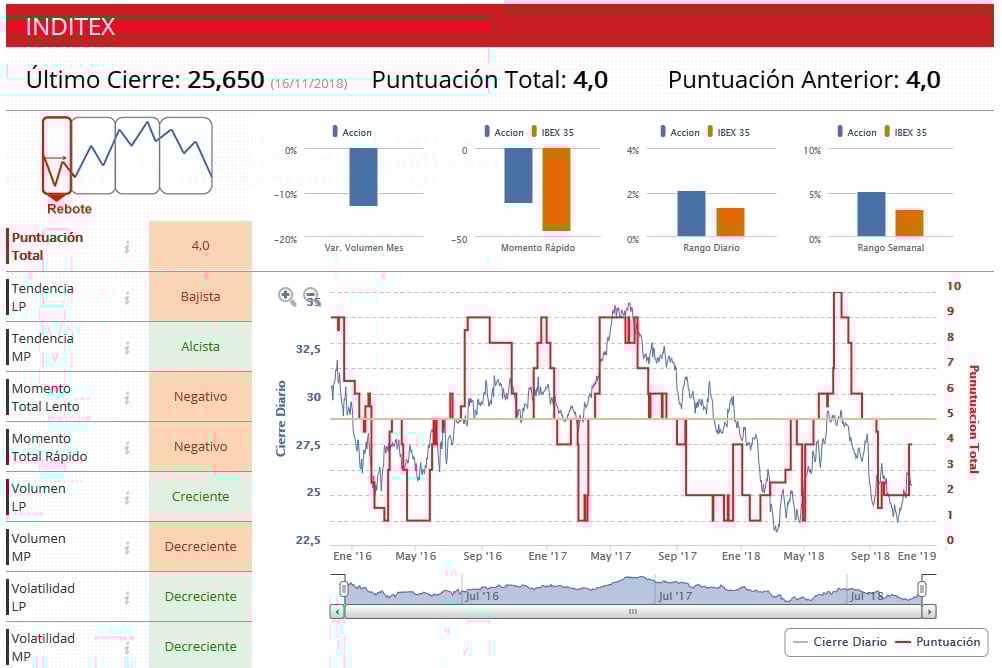Click the Sep '18 x-axis label
Image resolution: width=1002 pixels, height=668 pixels.
click(x=870, y=556)
